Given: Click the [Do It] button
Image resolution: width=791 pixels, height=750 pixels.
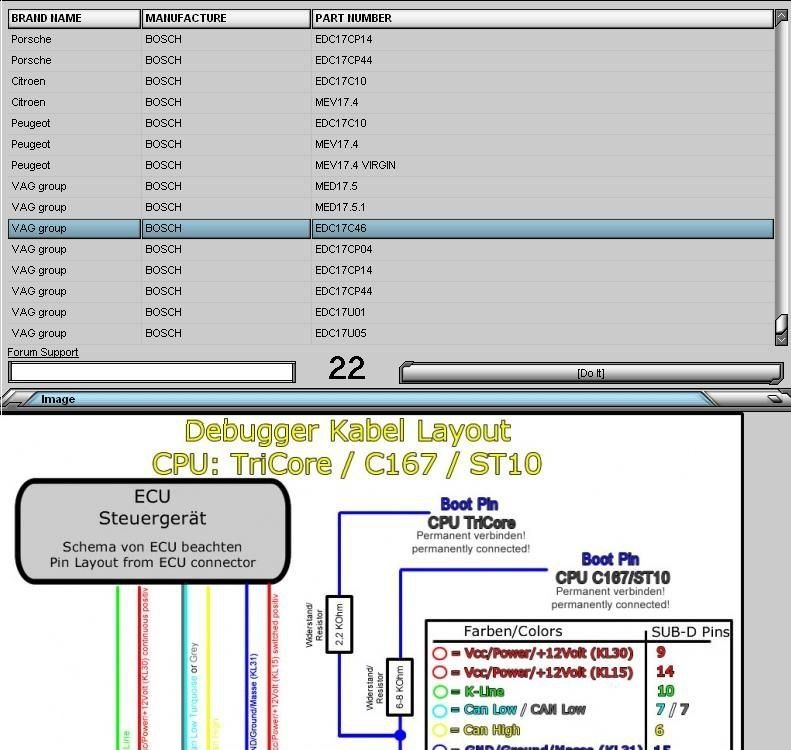Looking at the screenshot, I should [591, 373].
